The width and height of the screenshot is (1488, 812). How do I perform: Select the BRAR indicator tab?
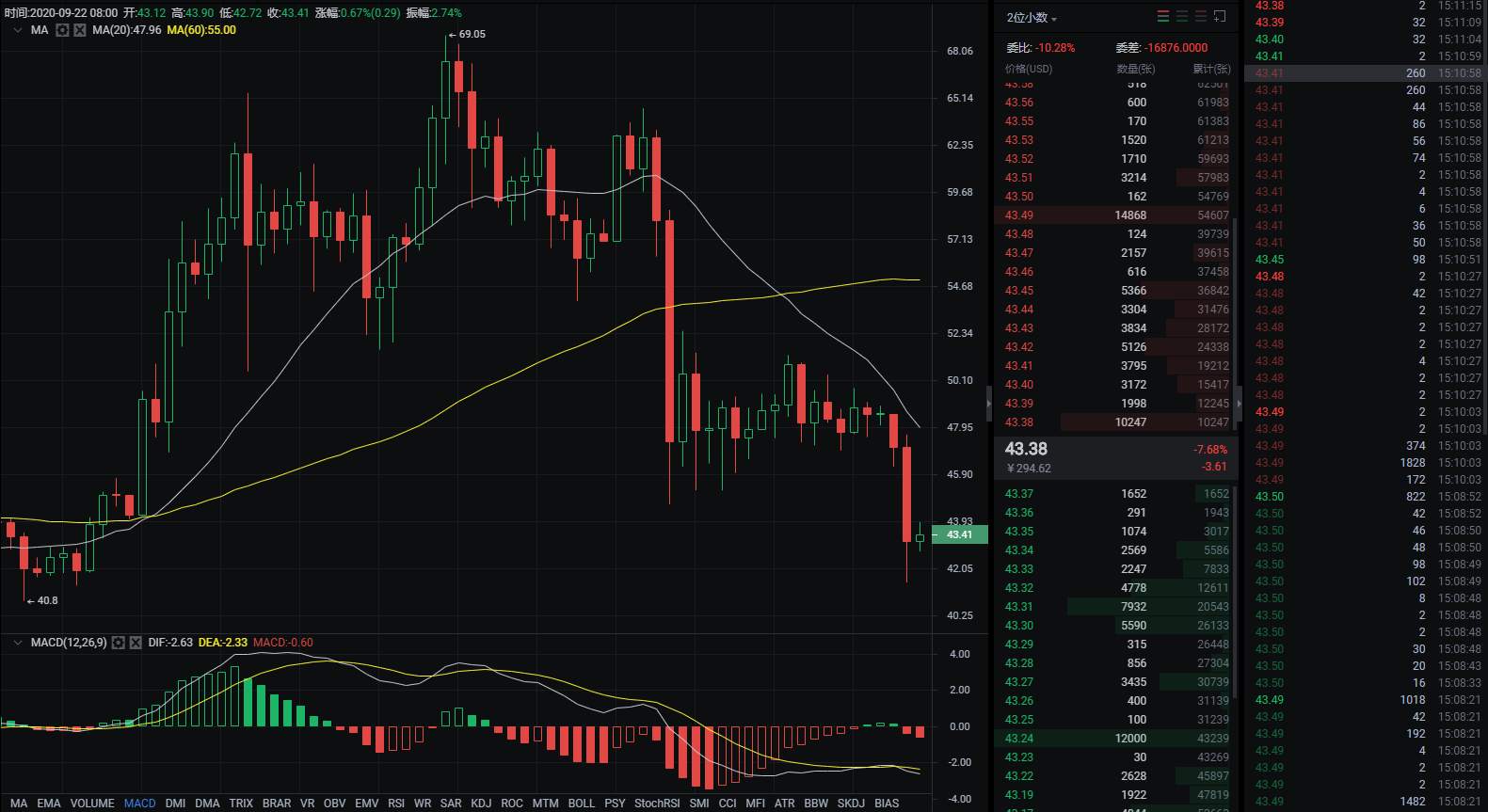277,804
